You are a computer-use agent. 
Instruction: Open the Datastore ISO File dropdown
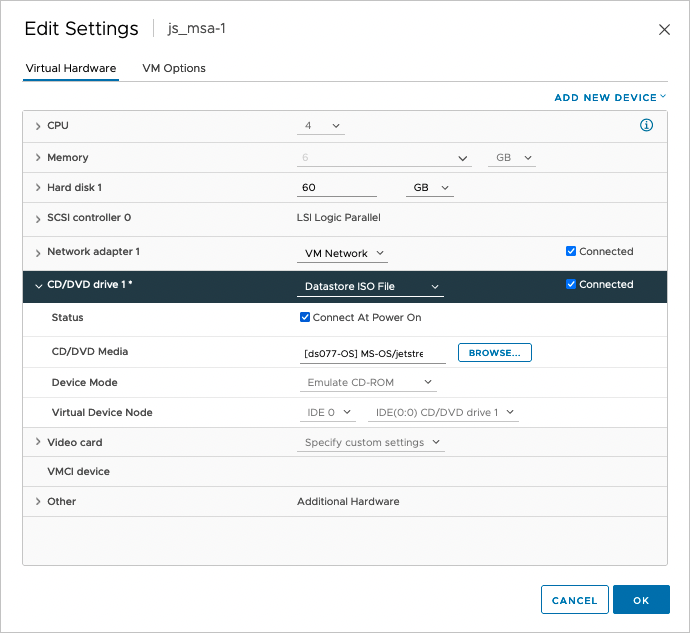(371, 287)
